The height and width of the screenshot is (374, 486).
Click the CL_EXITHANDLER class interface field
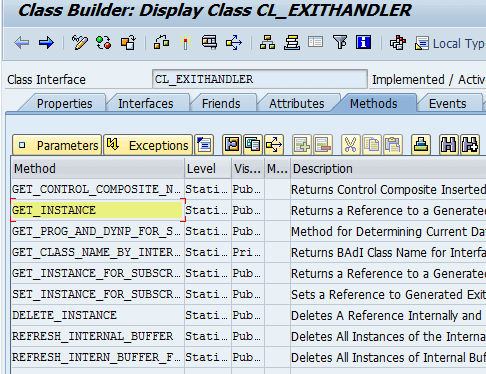coord(260,79)
